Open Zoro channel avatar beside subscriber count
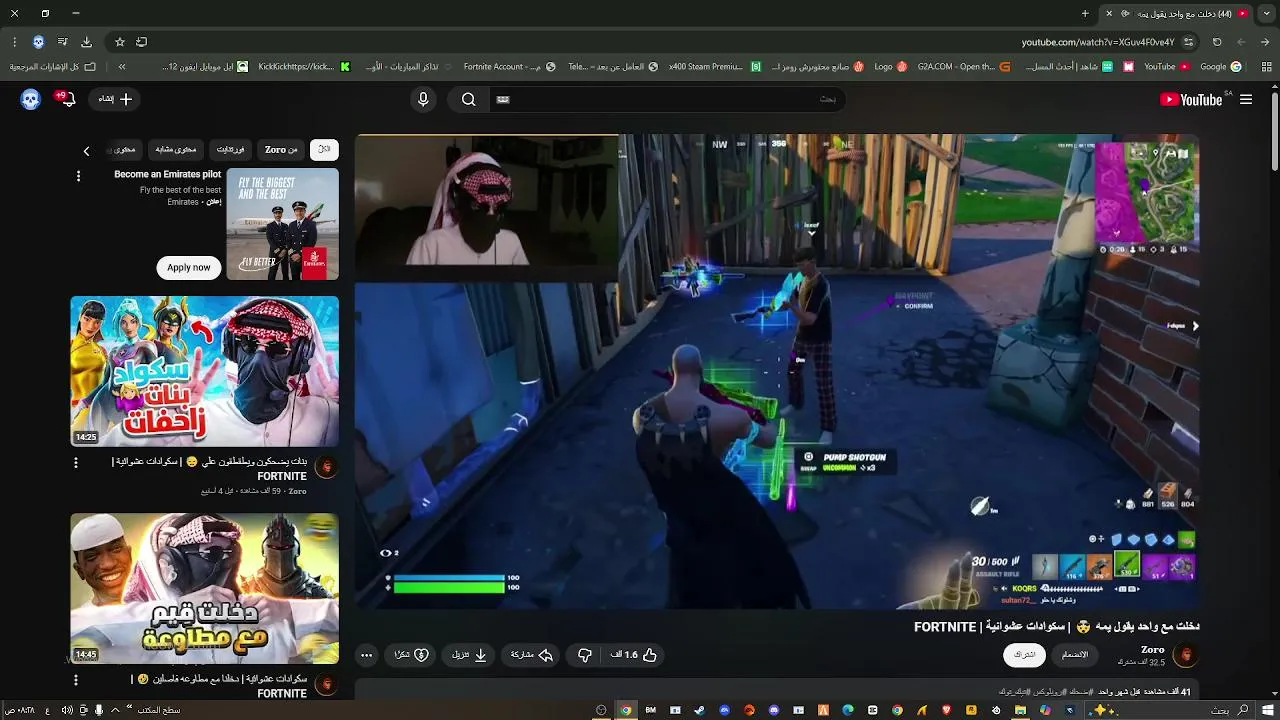The width and height of the screenshot is (1280, 720). [1185, 655]
